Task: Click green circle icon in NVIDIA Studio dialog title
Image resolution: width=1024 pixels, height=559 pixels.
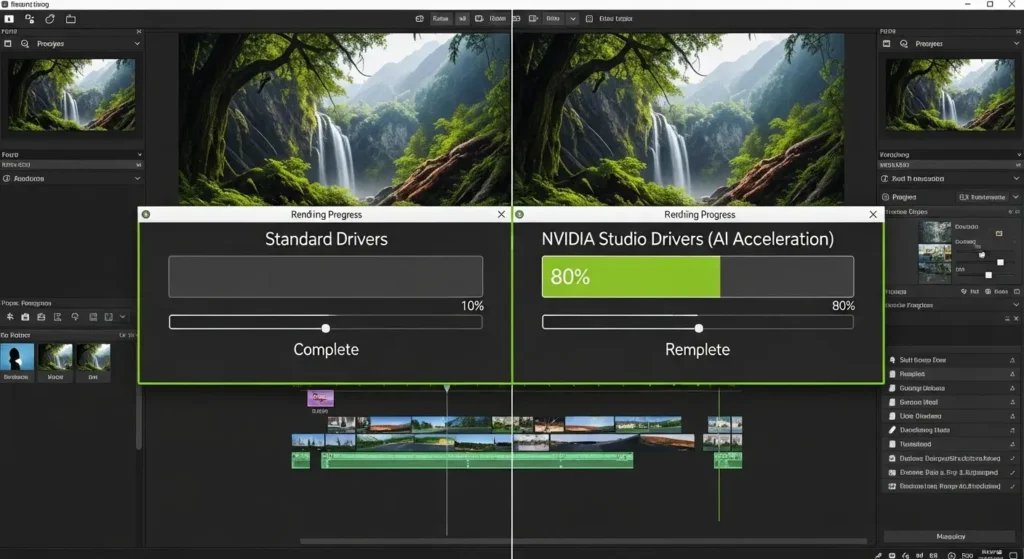Action: point(519,214)
